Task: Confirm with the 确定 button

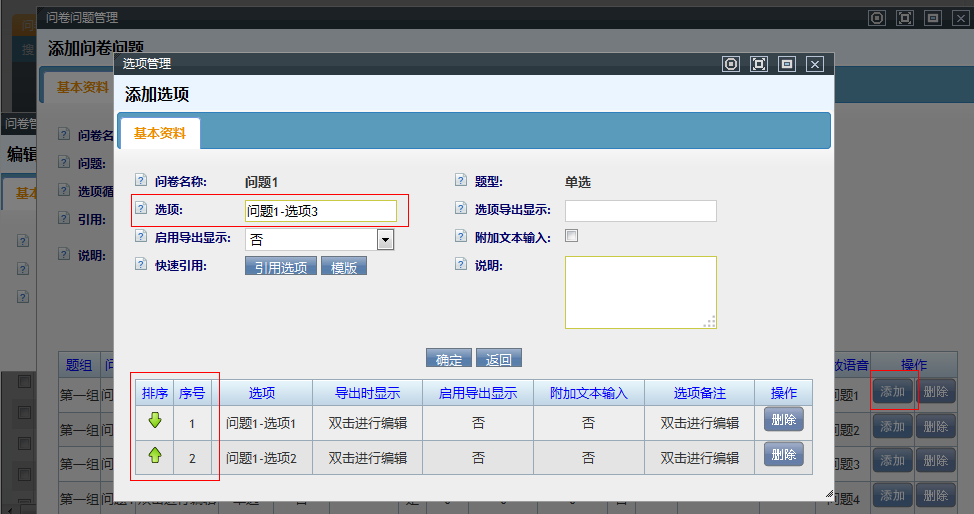Action: [x=449, y=359]
